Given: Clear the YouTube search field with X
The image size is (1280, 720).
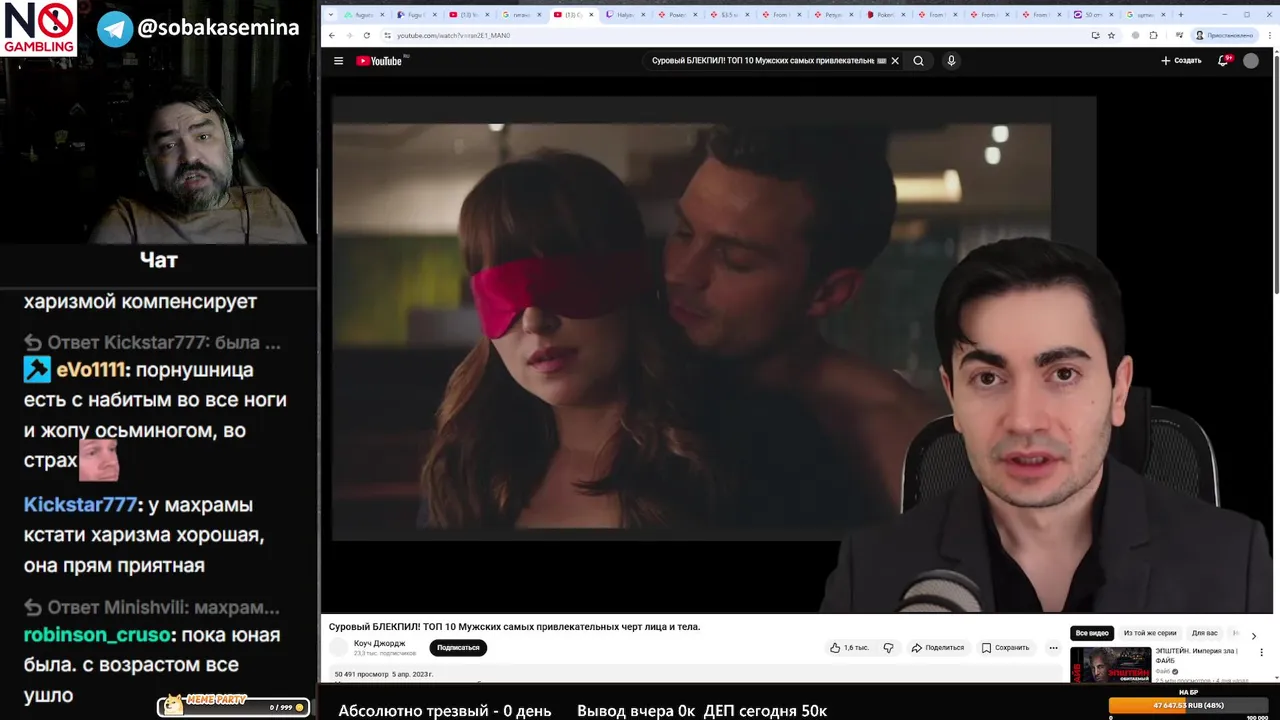Looking at the screenshot, I should point(895,61).
